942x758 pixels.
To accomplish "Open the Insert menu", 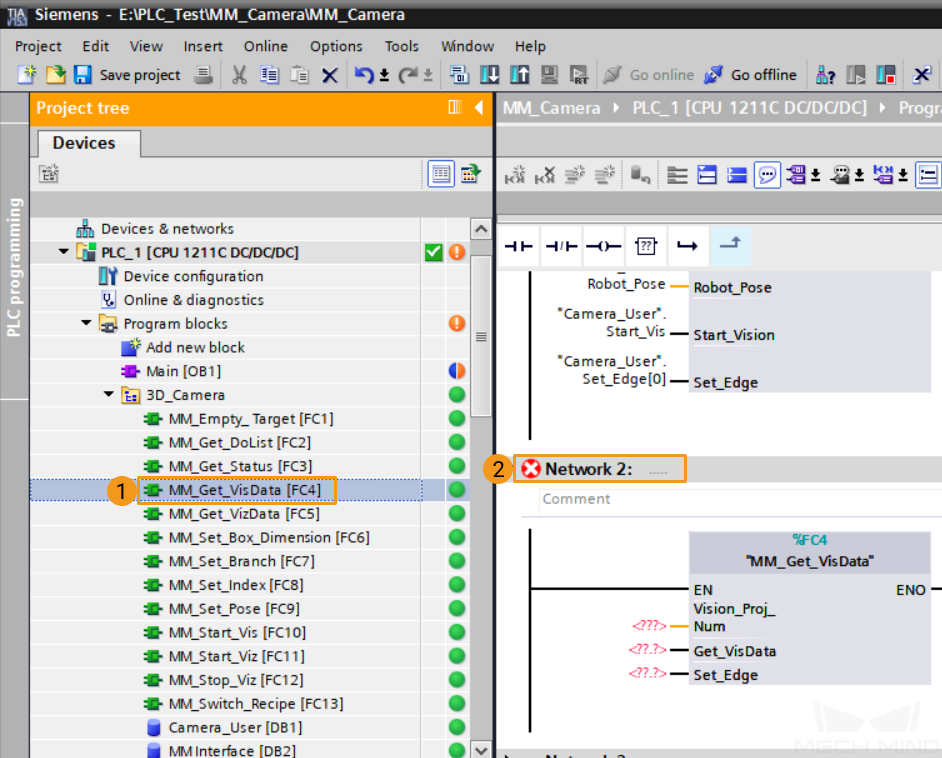I will (x=203, y=46).
